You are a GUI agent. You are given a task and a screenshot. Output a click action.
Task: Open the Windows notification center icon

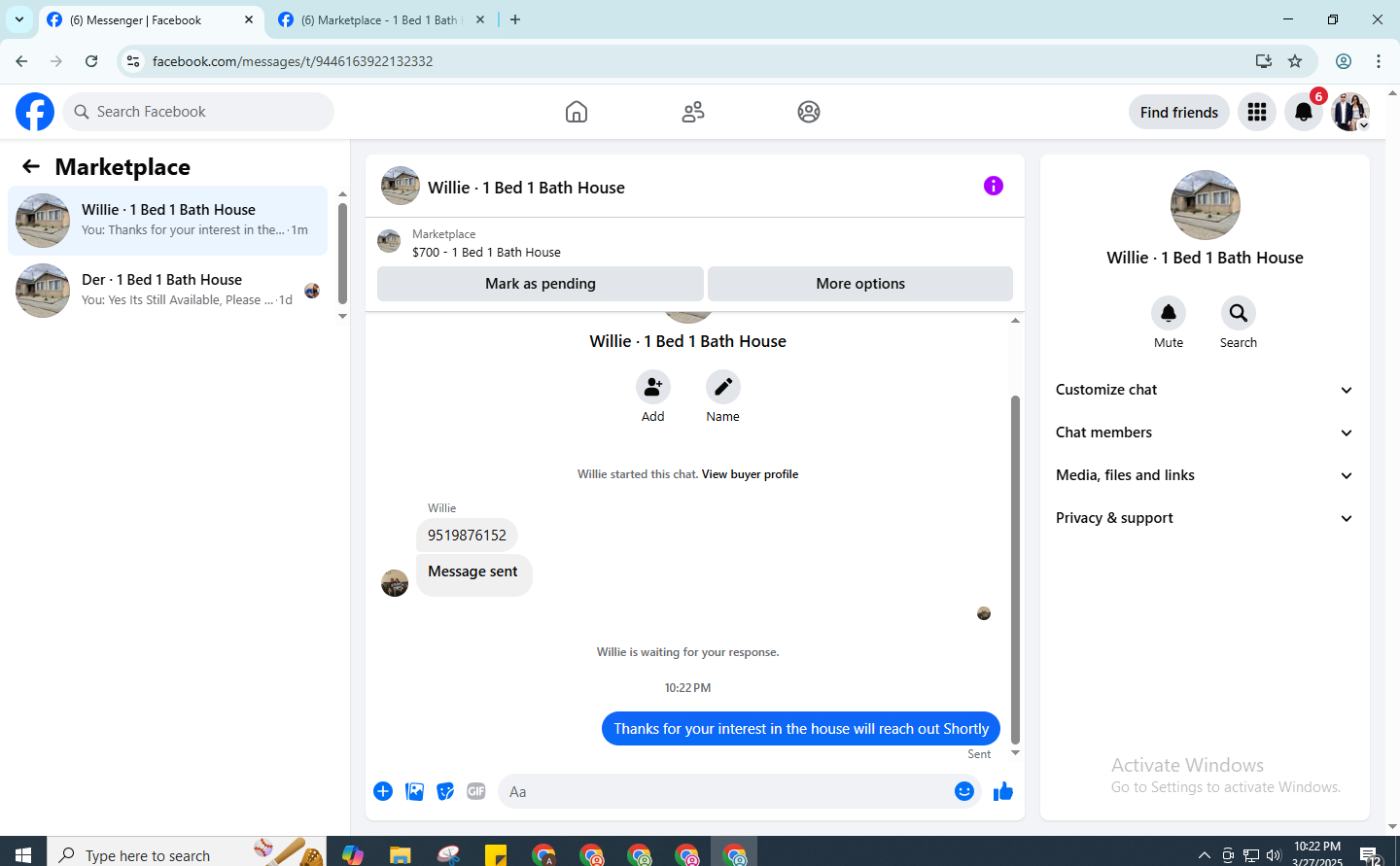pos(1370,855)
